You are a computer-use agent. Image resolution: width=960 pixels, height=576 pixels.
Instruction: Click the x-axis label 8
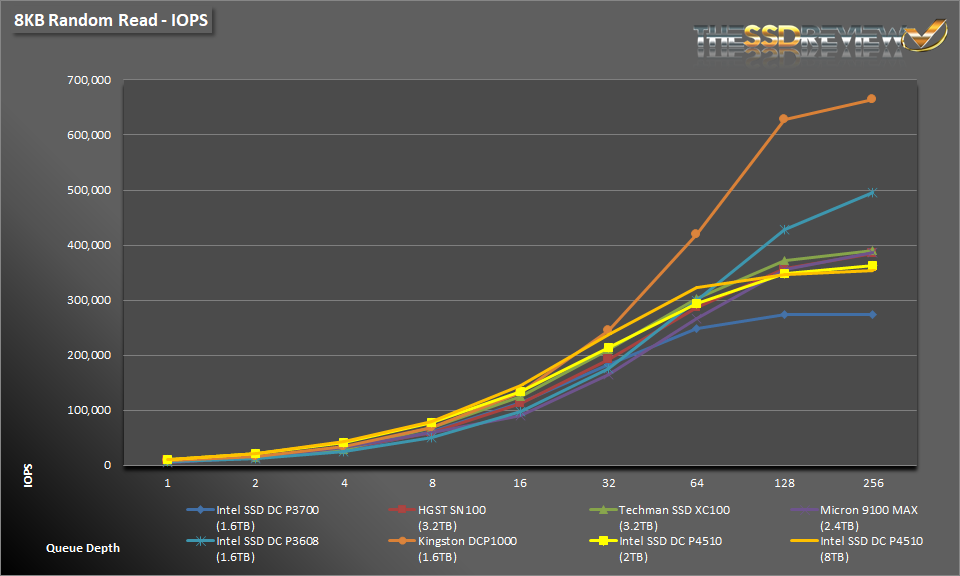click(432, 483)
